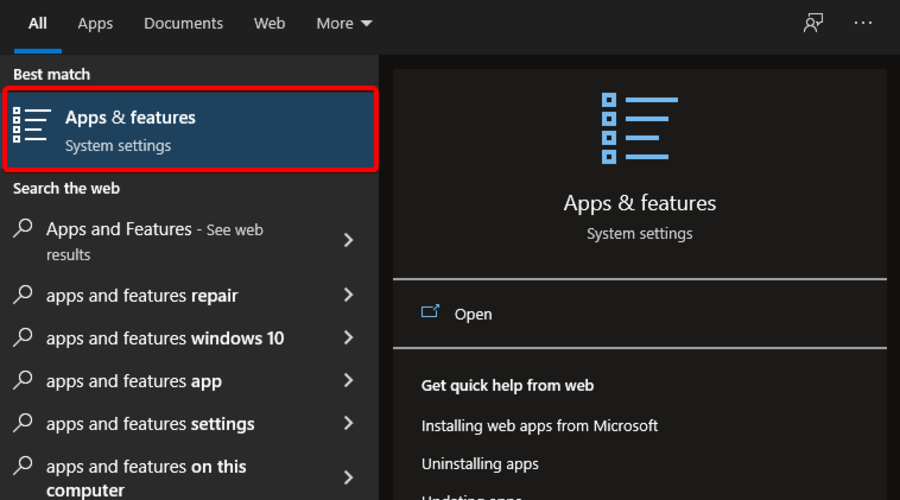Switch to the Apps tab
The image size is (900, 500).
point(95,24)
